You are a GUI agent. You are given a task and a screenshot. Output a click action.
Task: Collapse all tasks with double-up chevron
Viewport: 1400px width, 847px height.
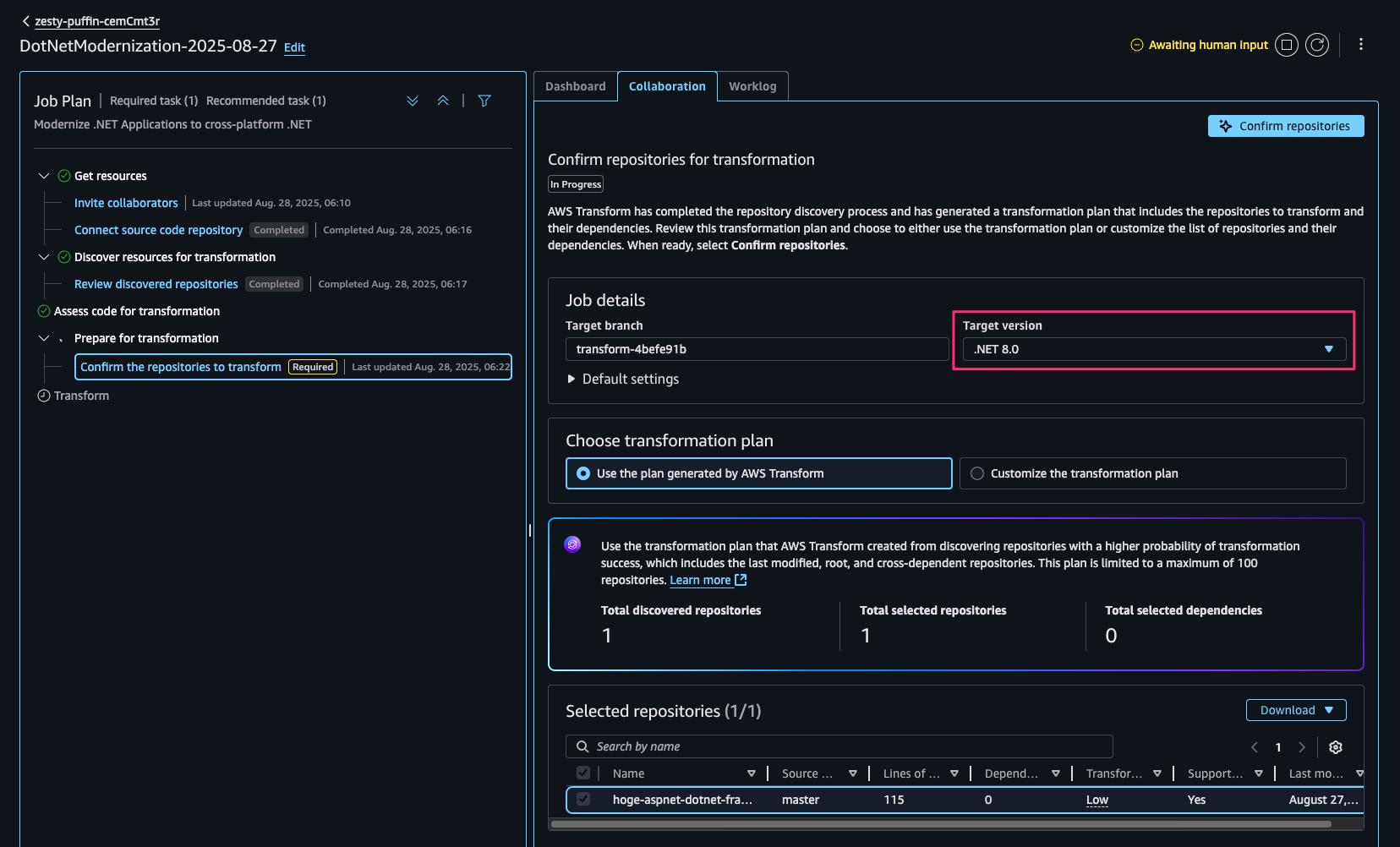tap(443, 101)
